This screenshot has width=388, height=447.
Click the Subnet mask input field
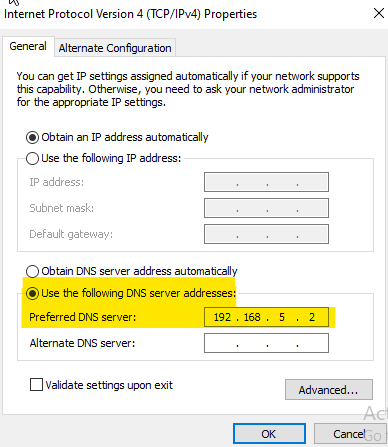pyautogui.click(x=266, y=208)
